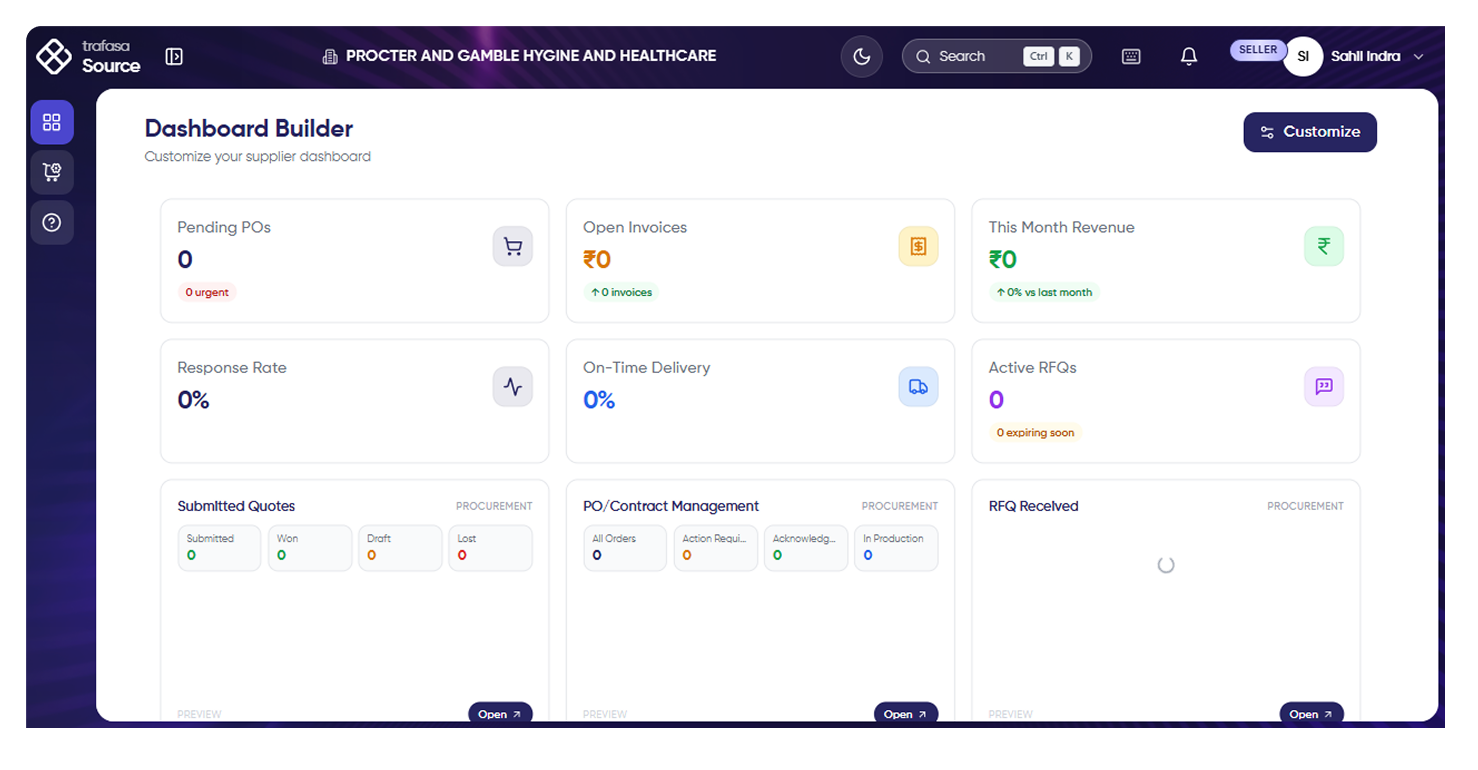The image size is (1478, 770).
Task: Select the Action Required orders filter
Action: (716, 548)
